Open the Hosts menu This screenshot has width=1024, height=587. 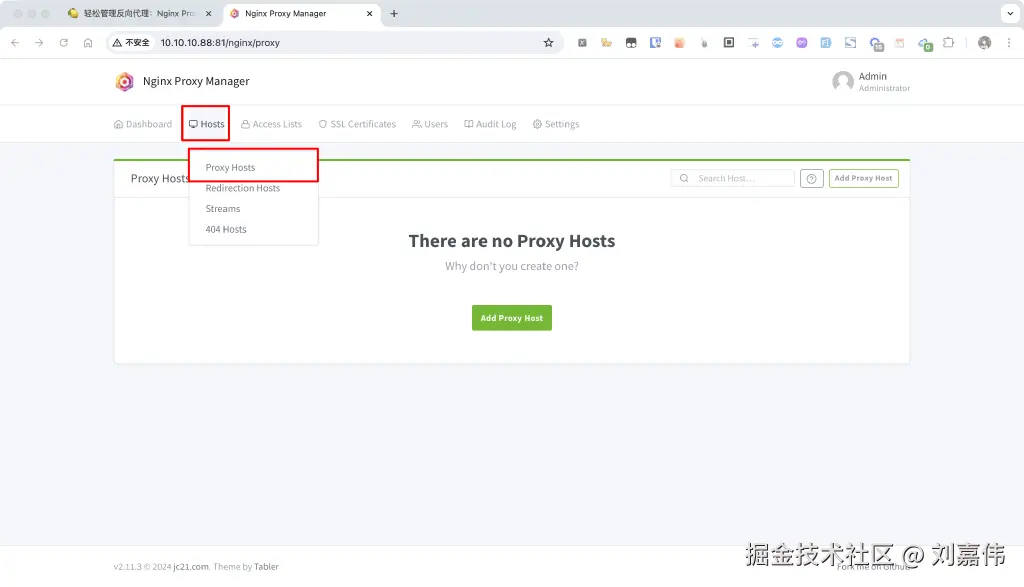tap(206, 123)
